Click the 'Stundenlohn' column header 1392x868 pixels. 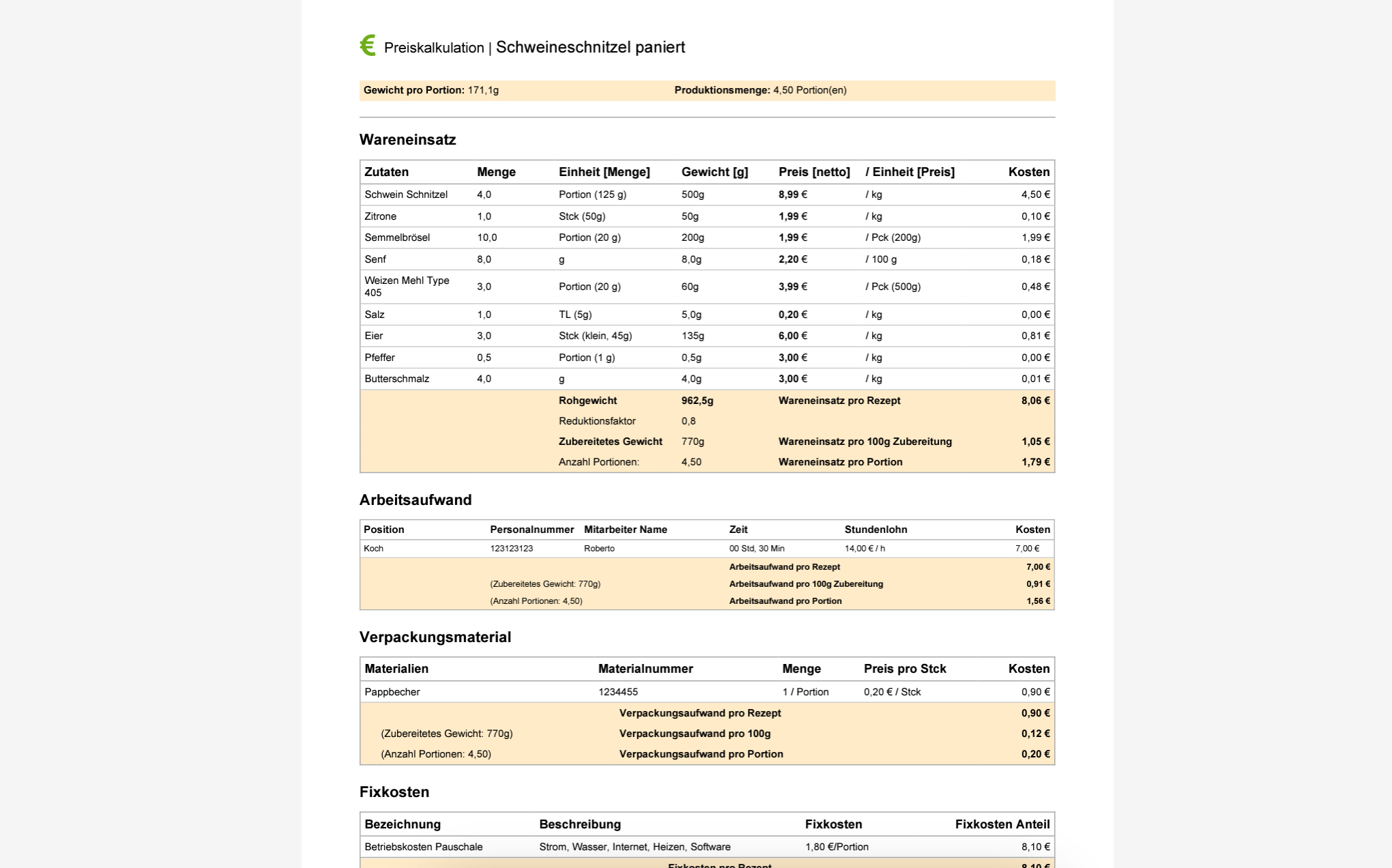pyautogui.click(x=875, y=530)
